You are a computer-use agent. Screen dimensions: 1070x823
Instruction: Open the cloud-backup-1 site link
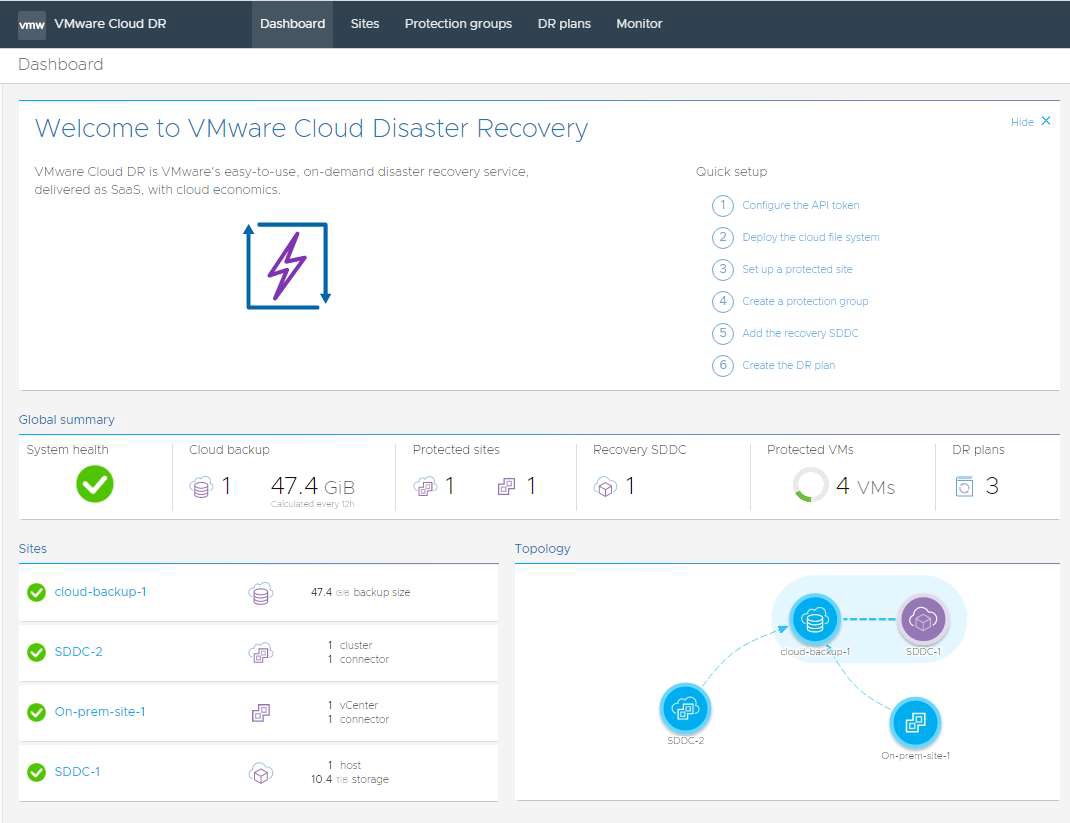pos(100,592)
